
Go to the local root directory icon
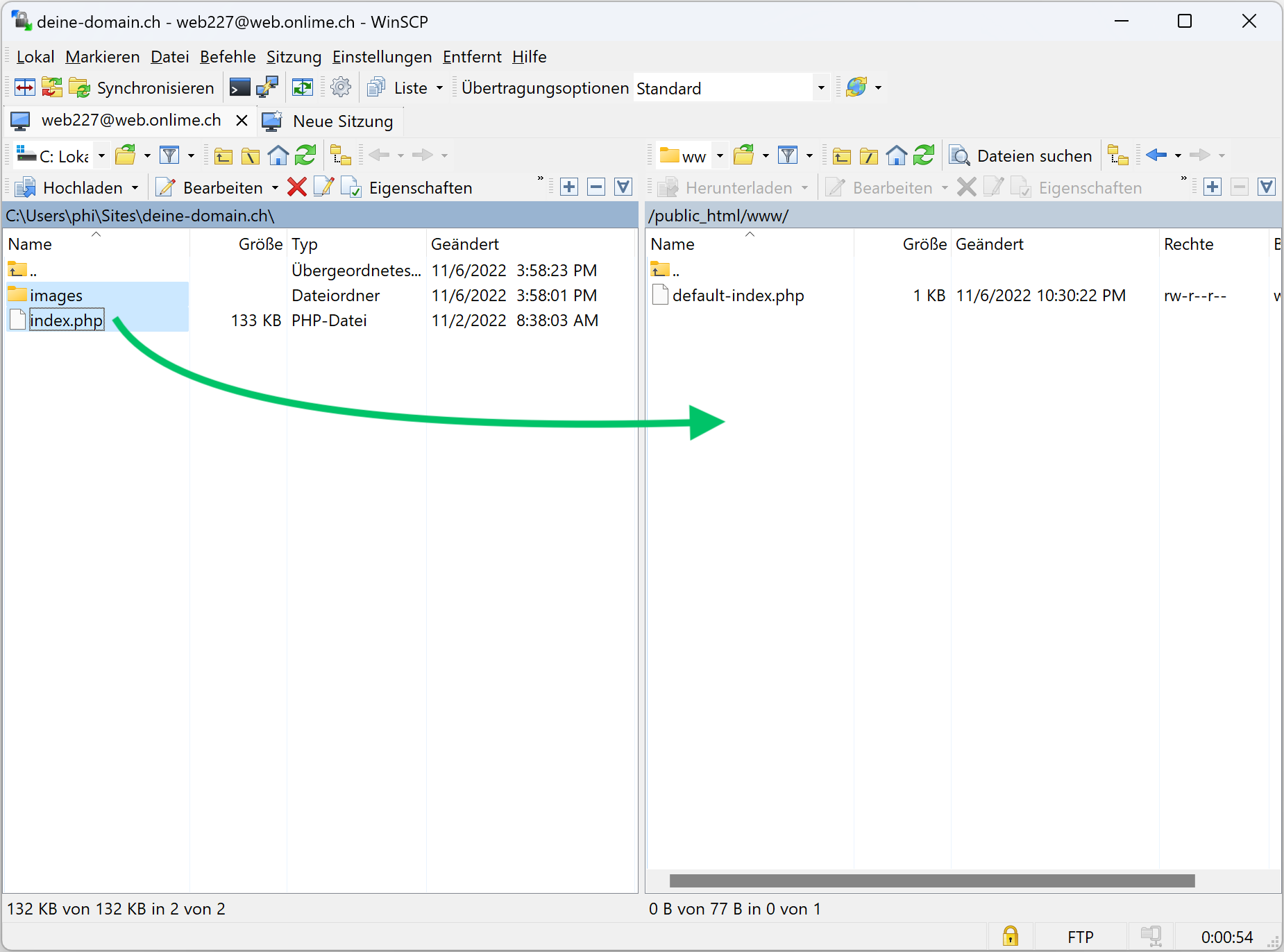[250, 155]
